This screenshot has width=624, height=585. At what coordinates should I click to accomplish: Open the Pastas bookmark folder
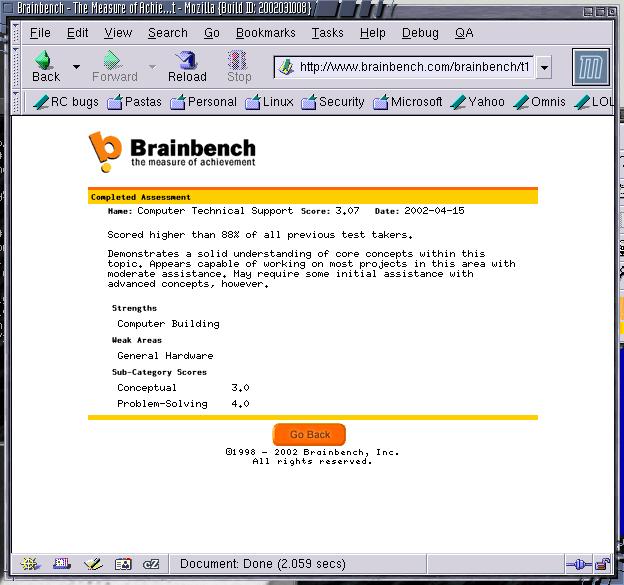pos(135,102)
